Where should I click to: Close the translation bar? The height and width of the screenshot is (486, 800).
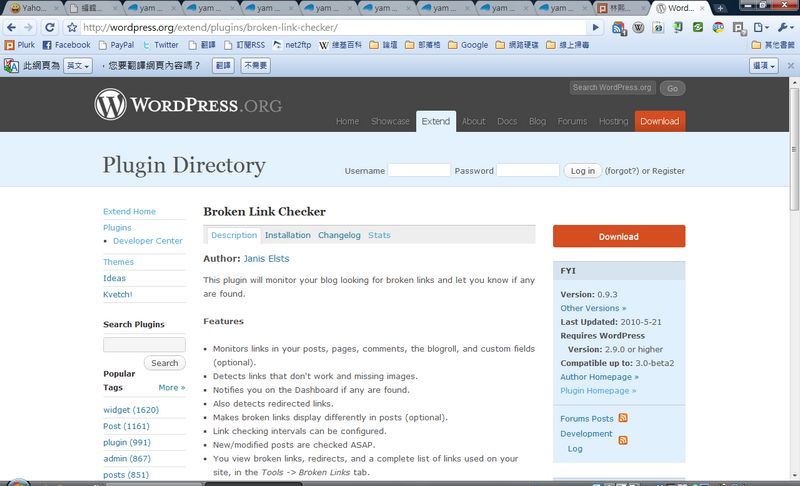point(790,65)
